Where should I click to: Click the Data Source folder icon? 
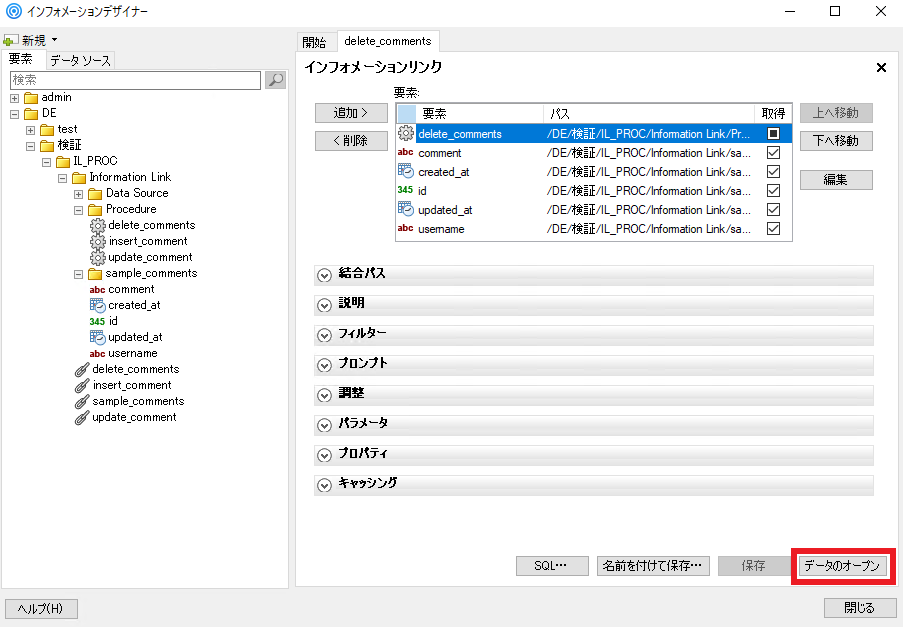click(95, 193)
